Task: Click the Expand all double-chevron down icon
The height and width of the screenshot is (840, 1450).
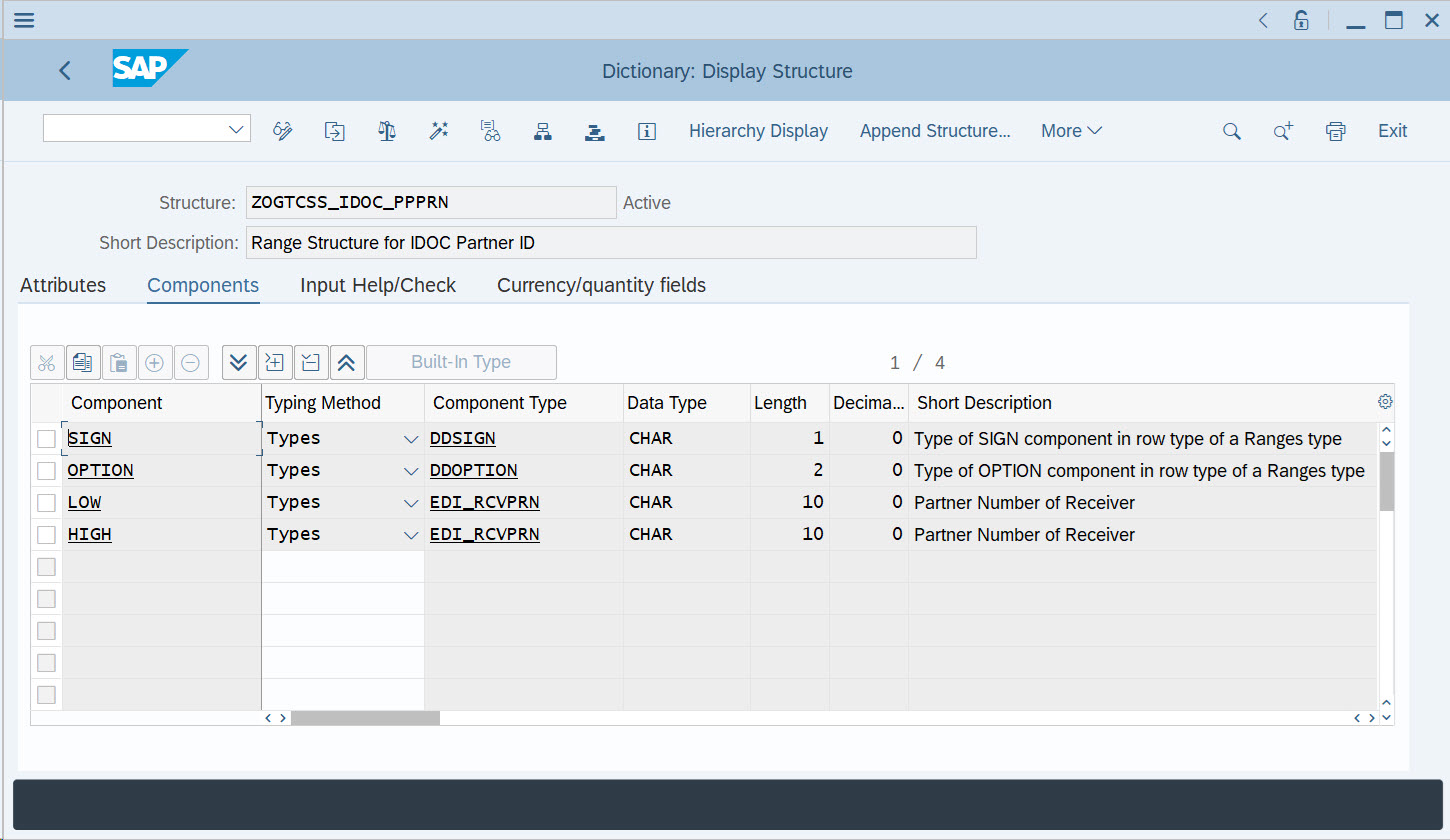Action: point(238,362)
